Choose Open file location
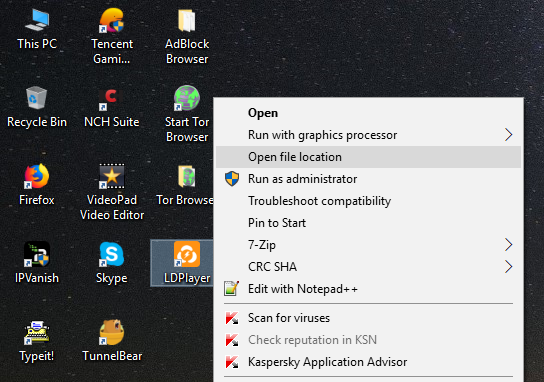The width and height of the screenshot is (544, 382). [368, 157]
